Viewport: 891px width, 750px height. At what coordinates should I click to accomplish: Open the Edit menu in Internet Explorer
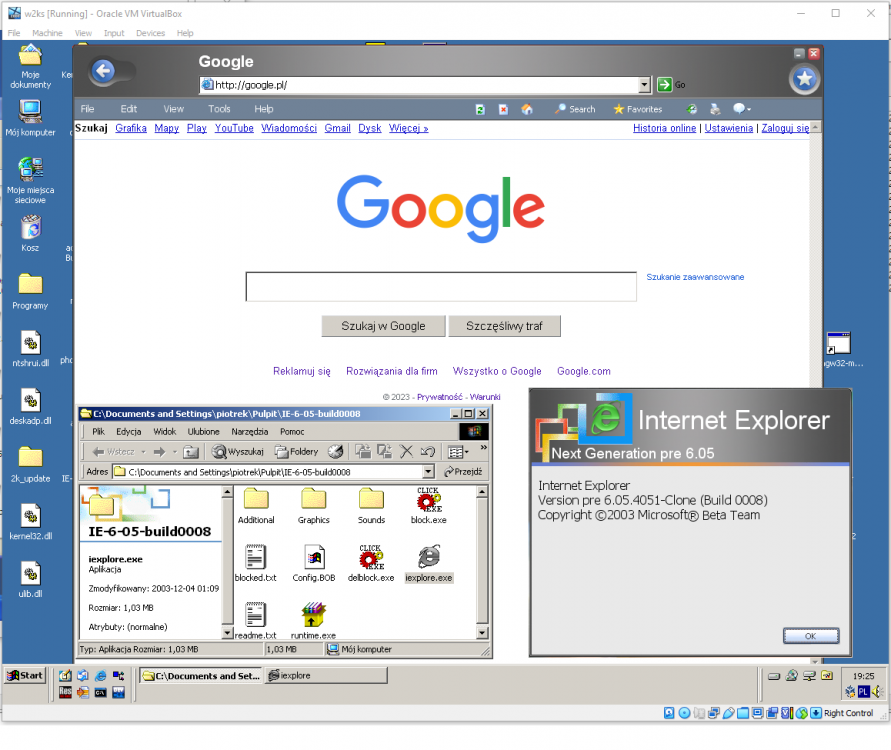[x=128, y=109]
